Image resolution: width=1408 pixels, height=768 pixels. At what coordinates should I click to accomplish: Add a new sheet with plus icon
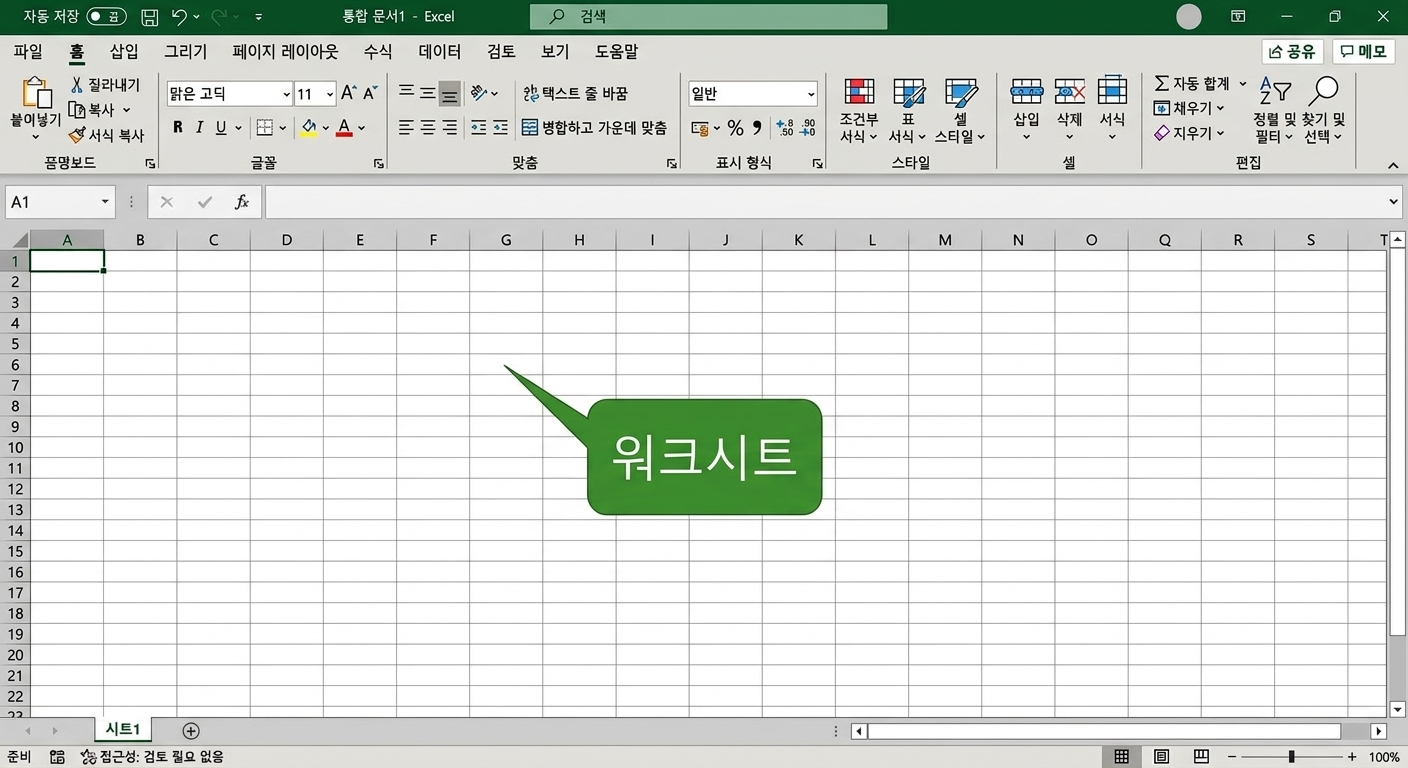click(x=191, y=731)
